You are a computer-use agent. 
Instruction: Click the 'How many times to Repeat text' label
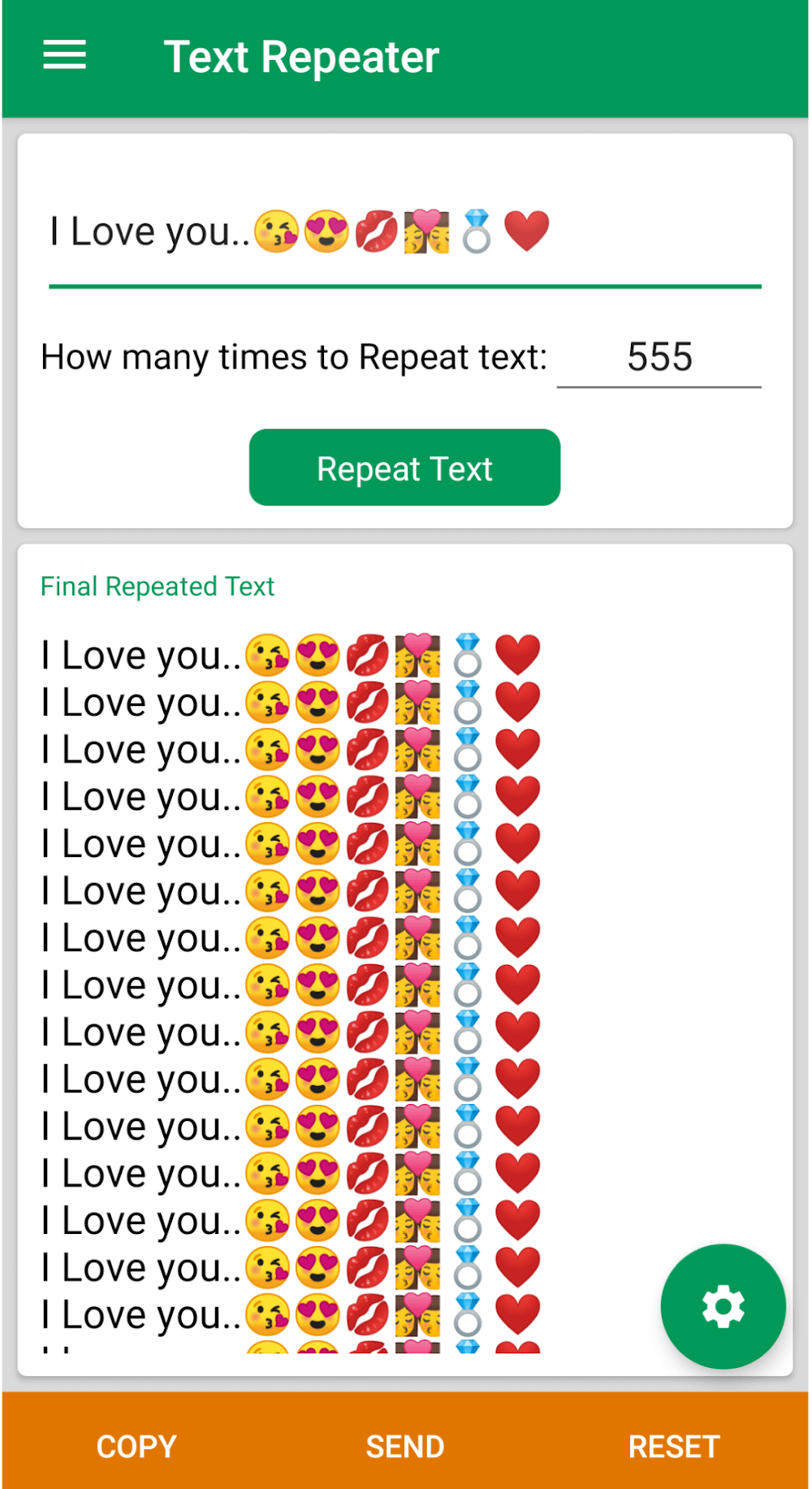tap(294, 357)
